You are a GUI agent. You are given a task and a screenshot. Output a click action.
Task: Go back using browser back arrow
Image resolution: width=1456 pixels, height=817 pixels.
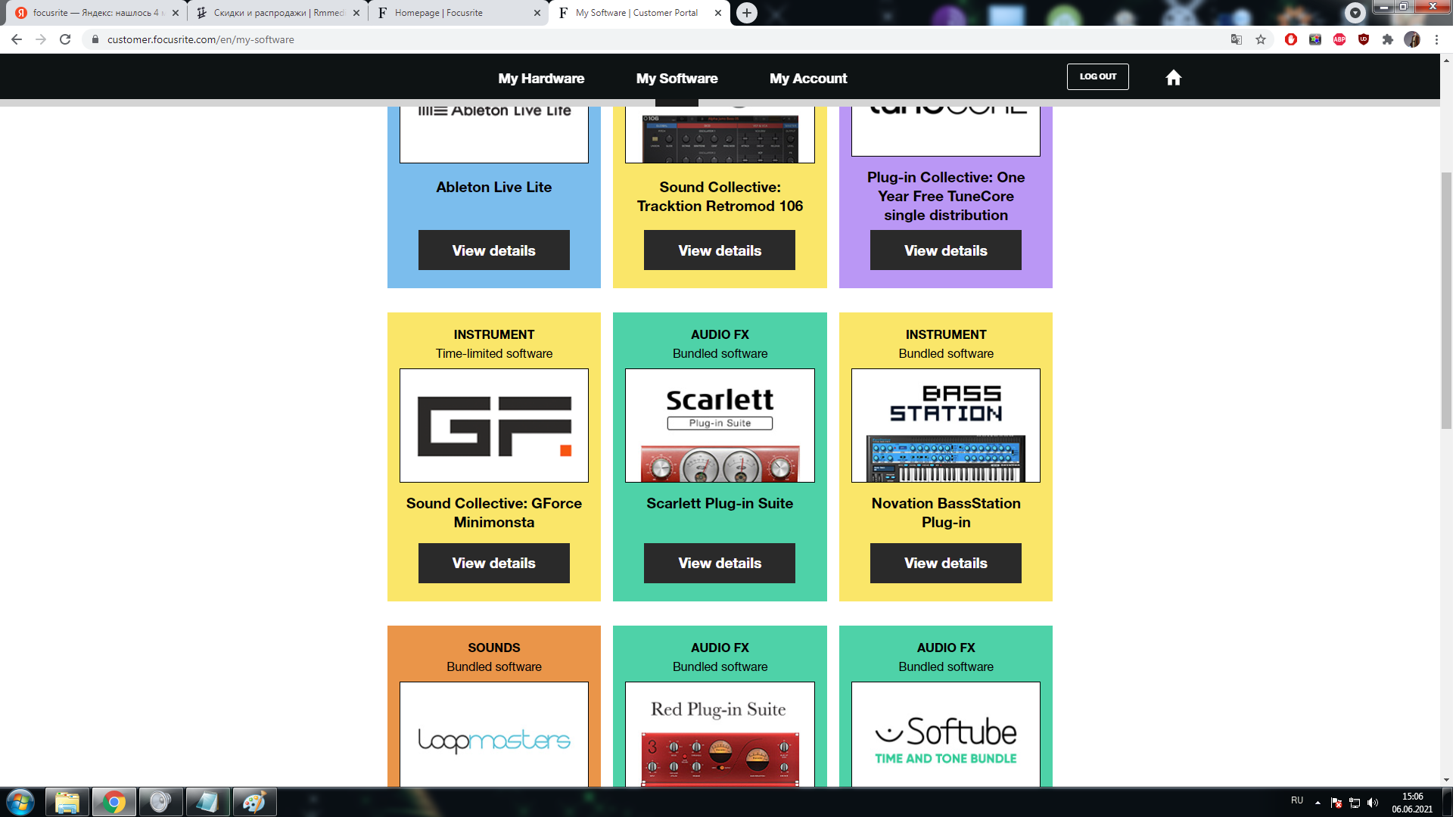point(17,39)
